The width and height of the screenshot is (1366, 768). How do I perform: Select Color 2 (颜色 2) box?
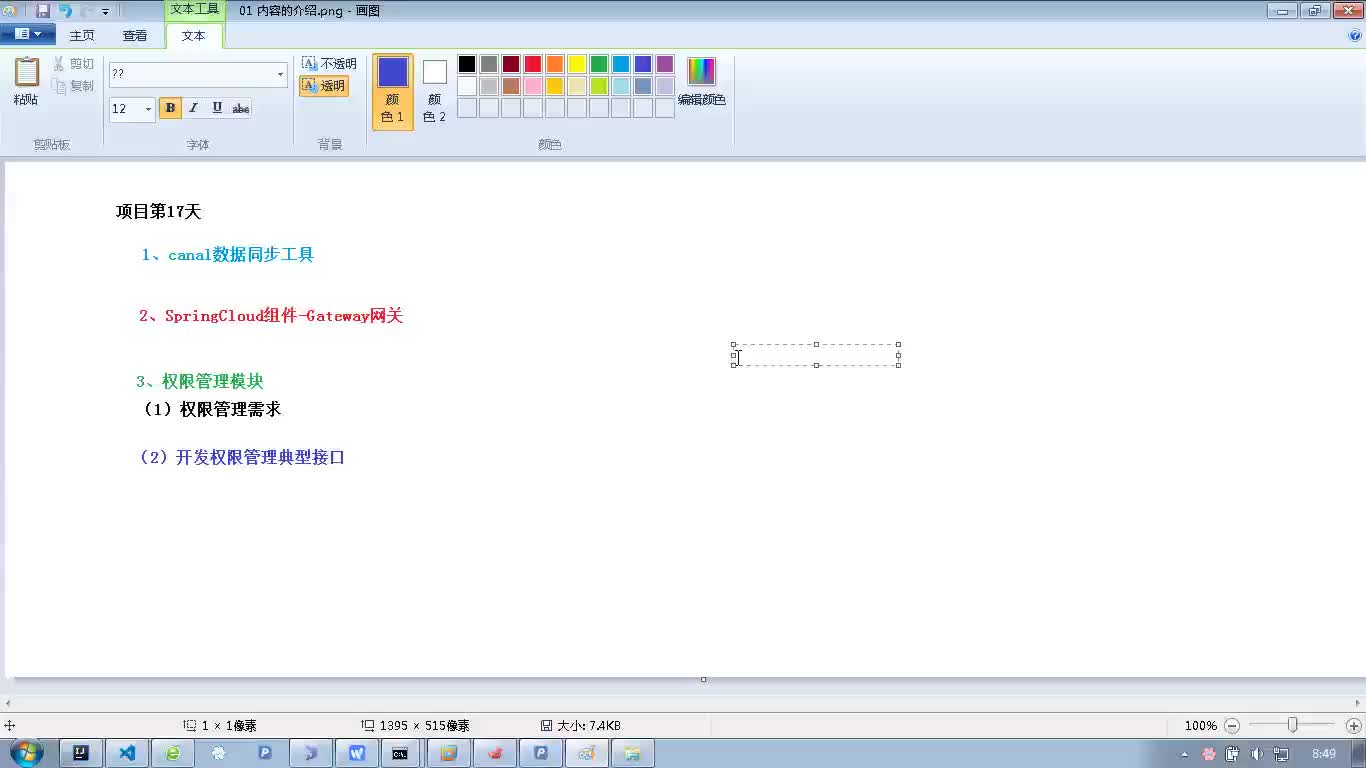pyautogui.click(x=434, y=91)
